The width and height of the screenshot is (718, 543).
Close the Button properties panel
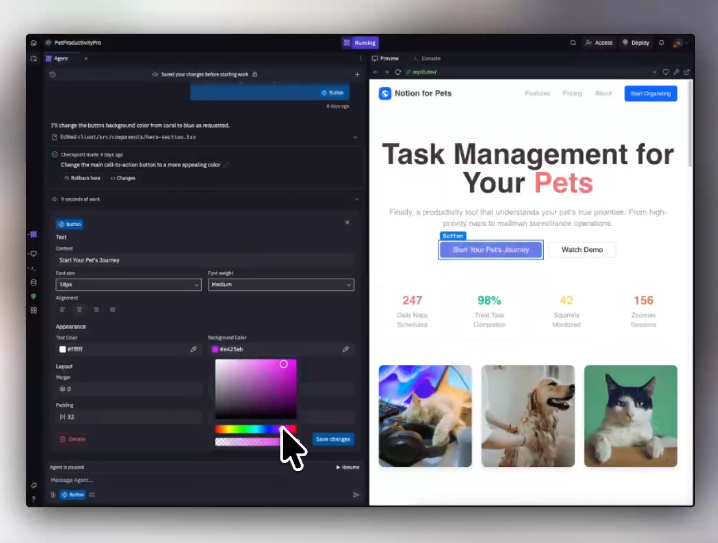pos(347,223)
